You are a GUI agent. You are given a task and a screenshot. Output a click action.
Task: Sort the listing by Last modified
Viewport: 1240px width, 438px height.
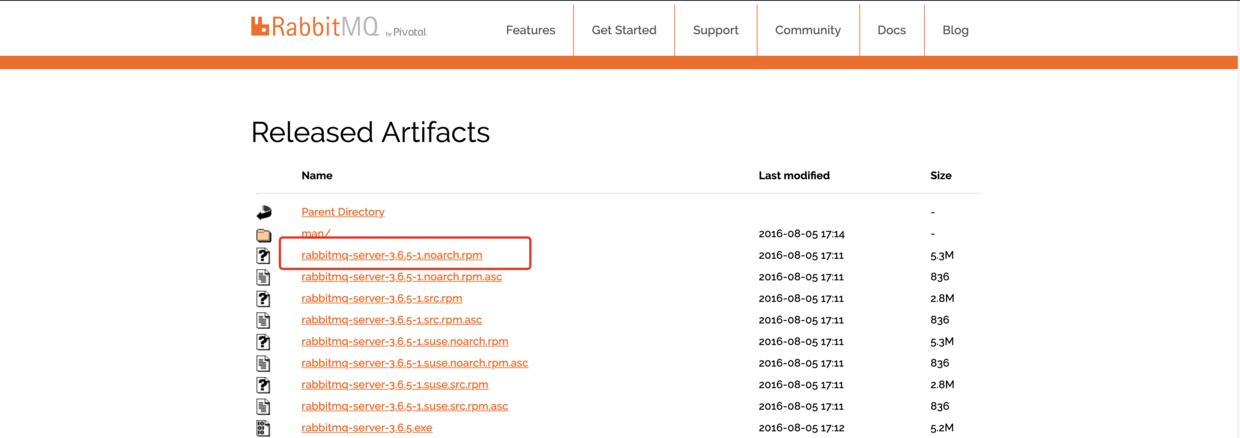(x=794, y=175)
